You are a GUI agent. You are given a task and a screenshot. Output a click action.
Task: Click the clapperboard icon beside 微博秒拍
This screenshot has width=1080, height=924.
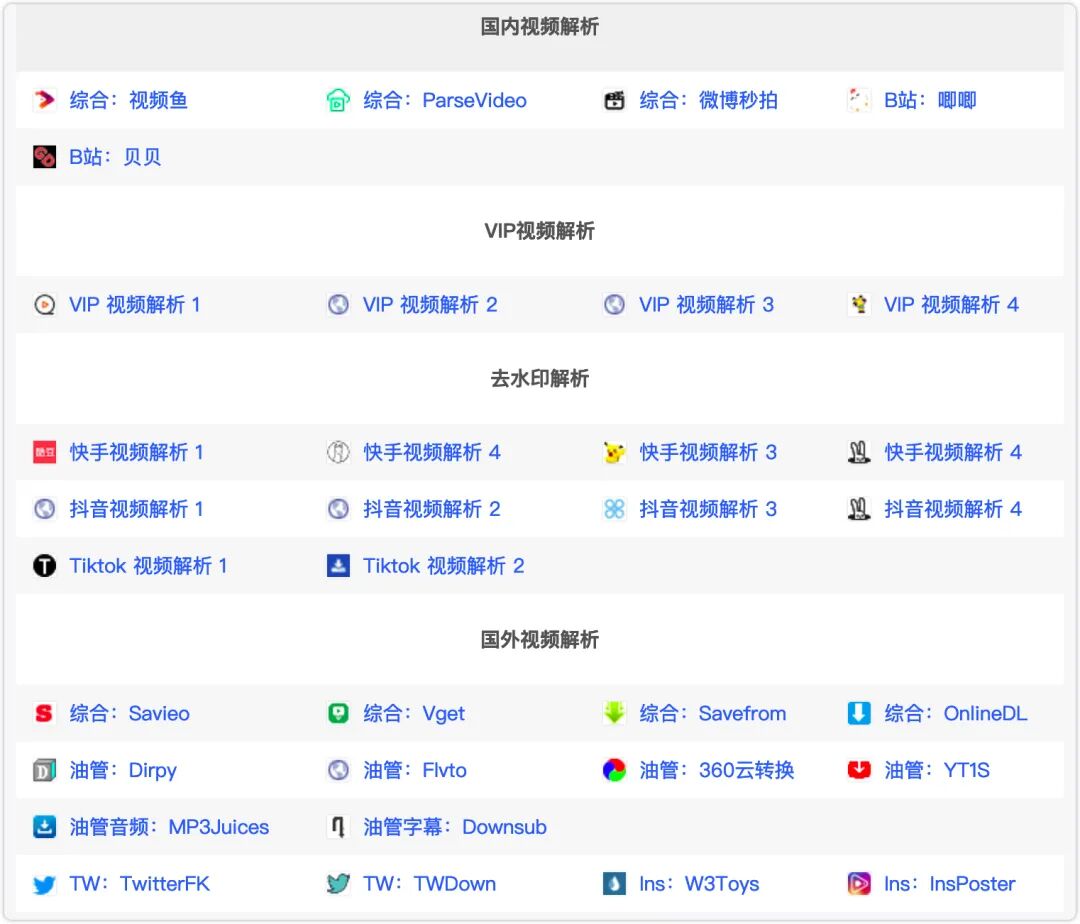pos(614,101)
